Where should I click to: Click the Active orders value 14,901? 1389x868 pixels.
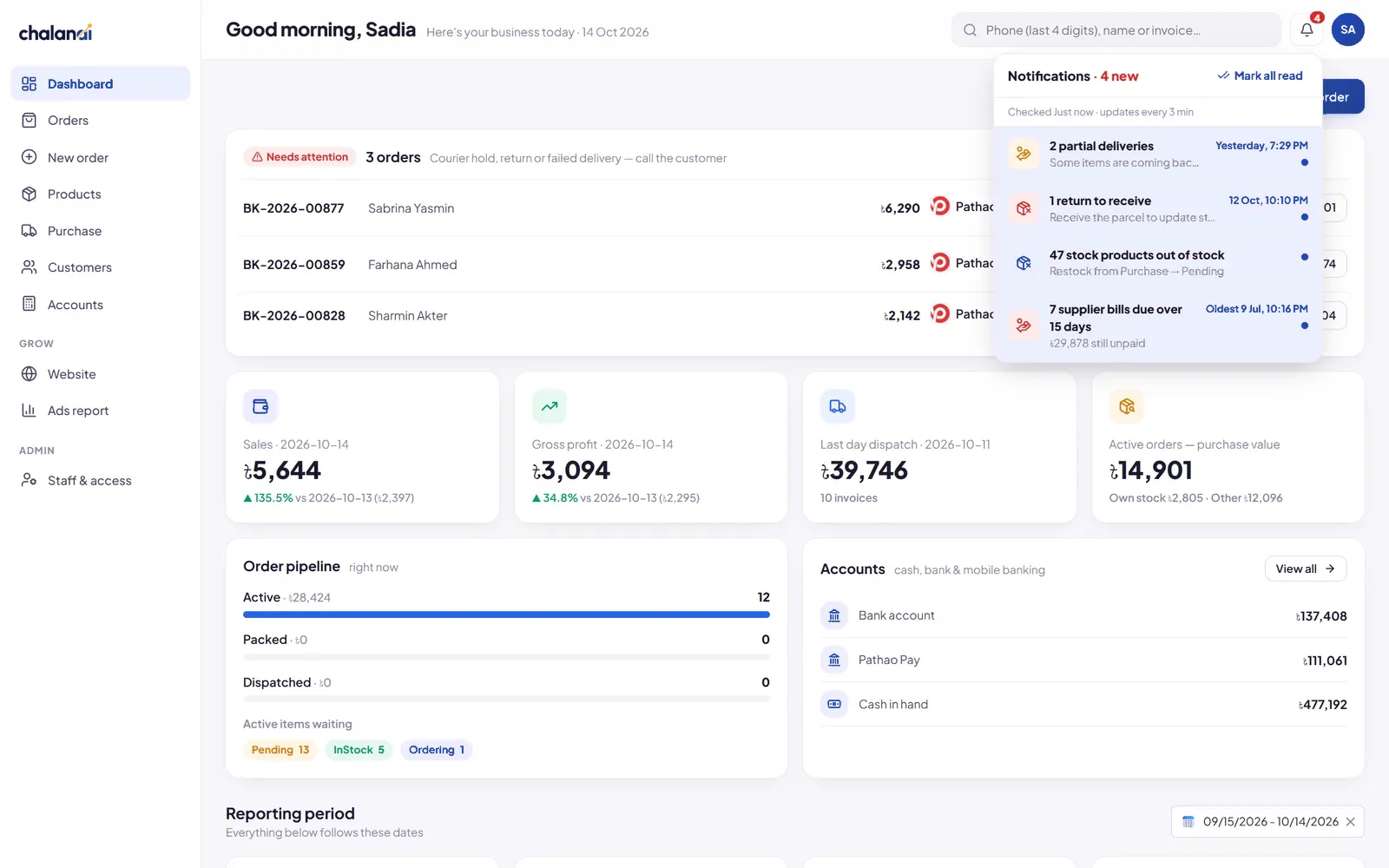pyautogui.click(x=1151, y=470)
